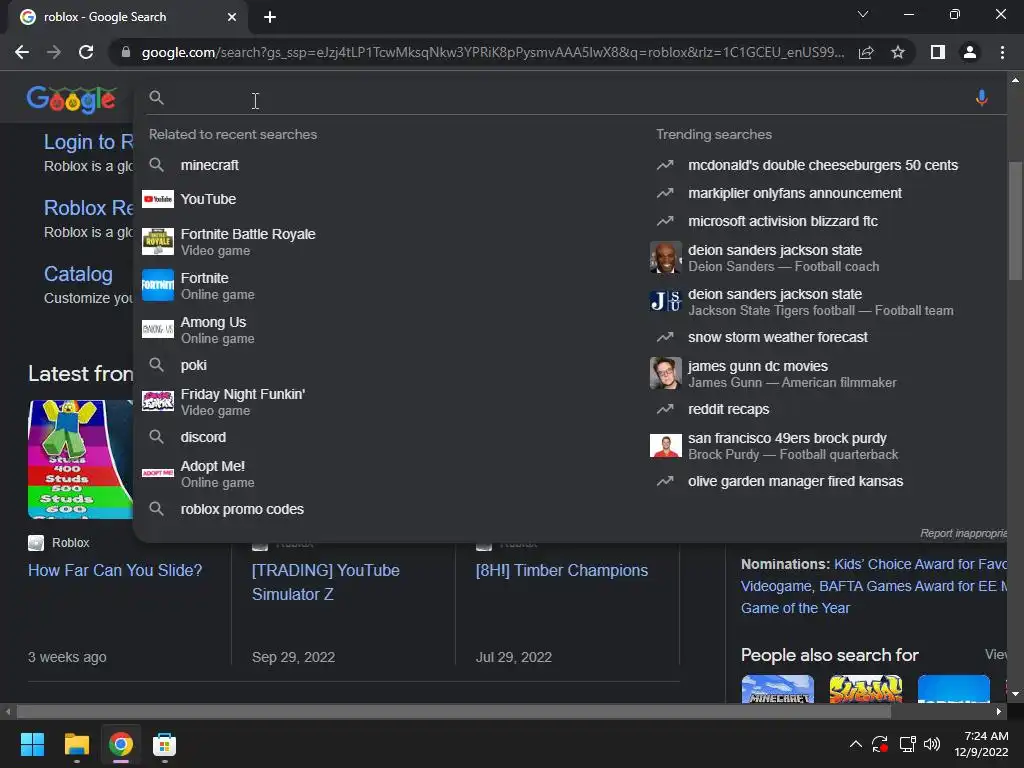Click the taskbar volume speaker icon
The height and width of the screenshot is (768, 1024).
932,744
